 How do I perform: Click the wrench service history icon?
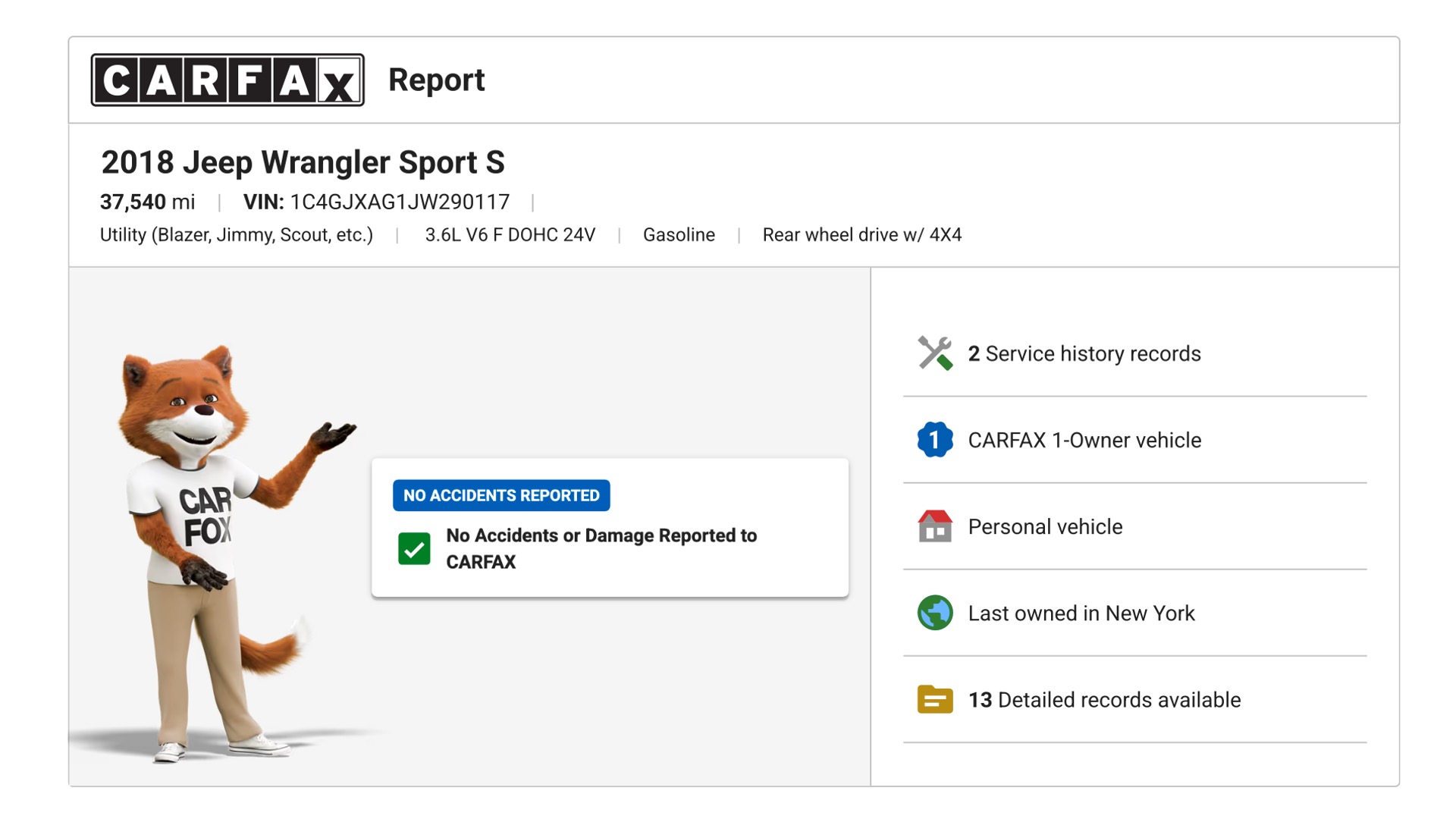[935, 353]
